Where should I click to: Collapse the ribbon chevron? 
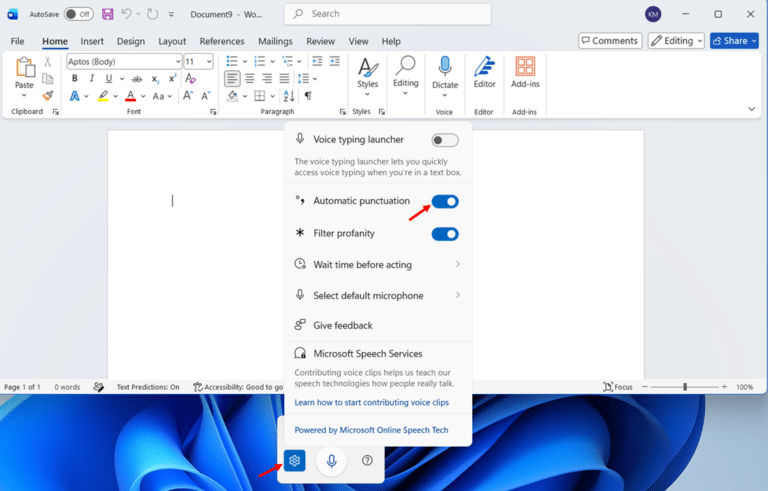tap(751, 109)
